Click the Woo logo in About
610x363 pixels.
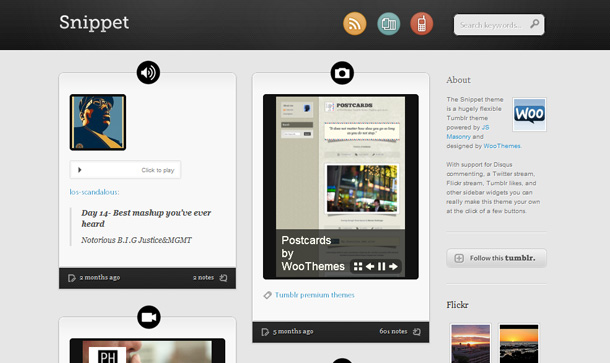tap(529, 114)
